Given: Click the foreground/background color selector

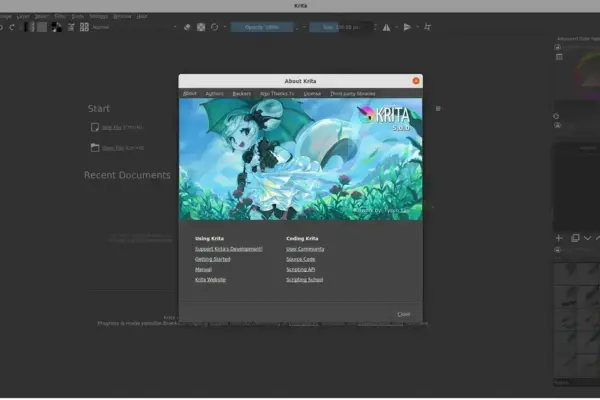Looking at the screenshot, I should (x=56, y=27).
